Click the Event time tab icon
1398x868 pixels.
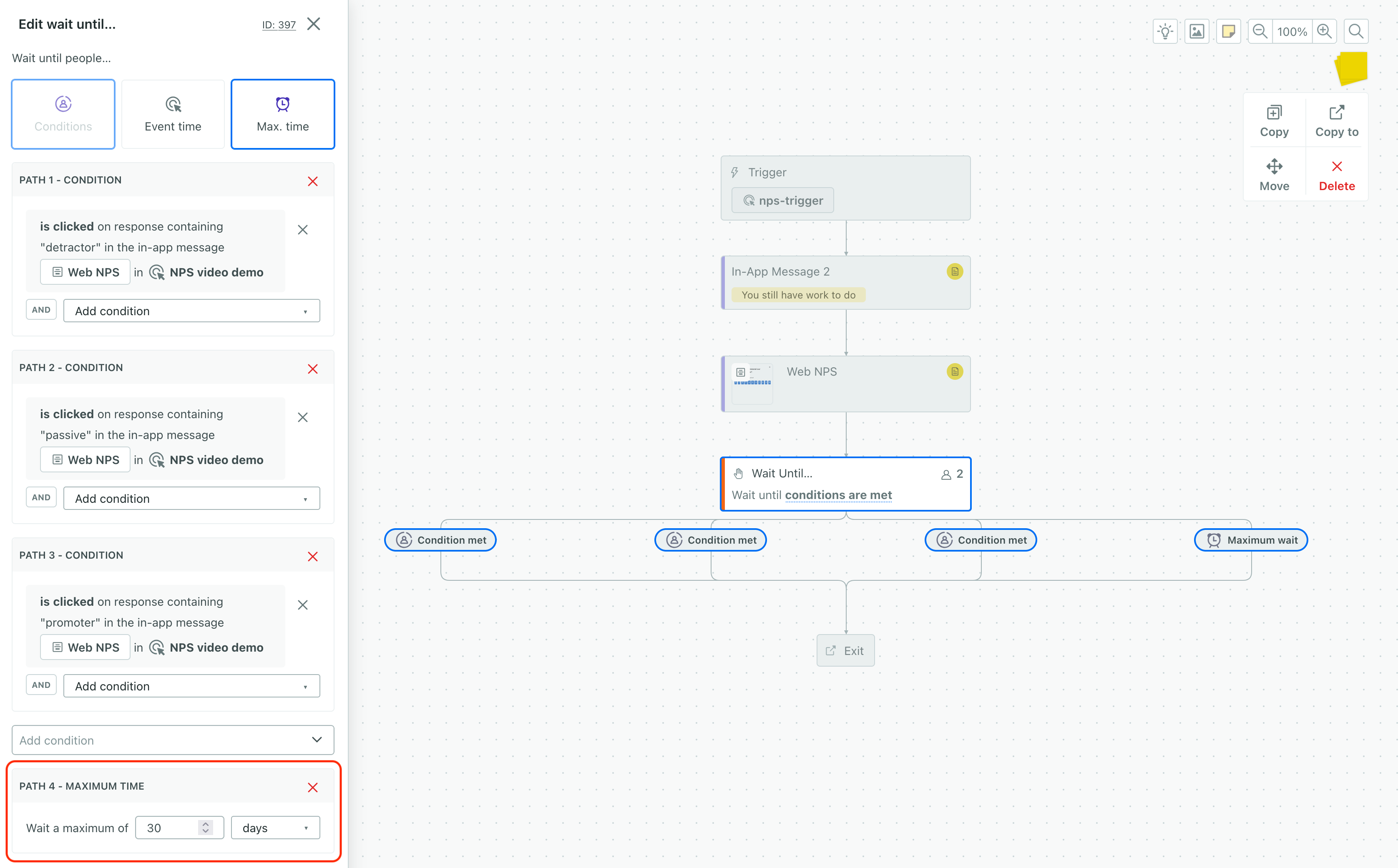pyautogui.click(x=173, y=103)
